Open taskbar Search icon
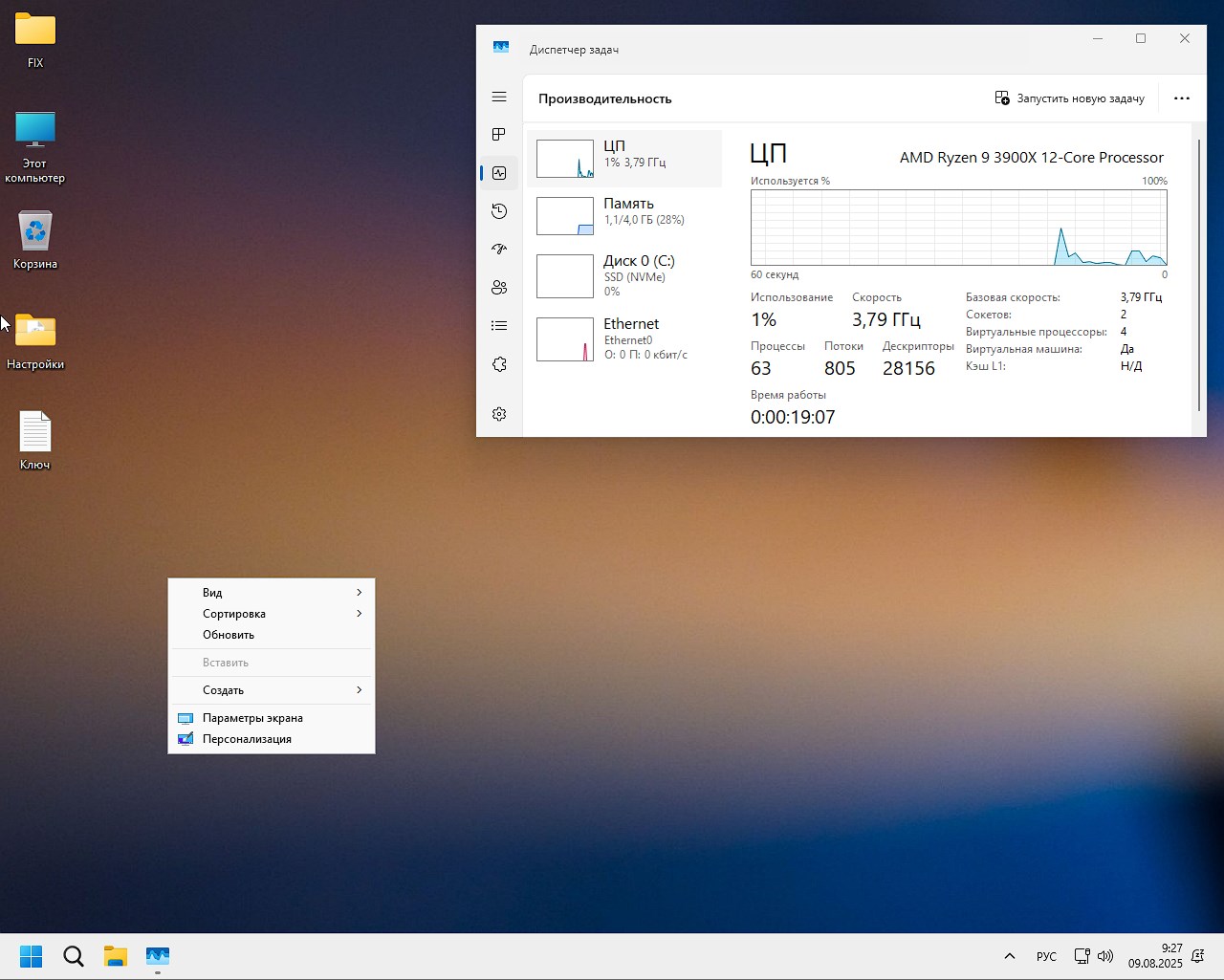 point(74,956)
